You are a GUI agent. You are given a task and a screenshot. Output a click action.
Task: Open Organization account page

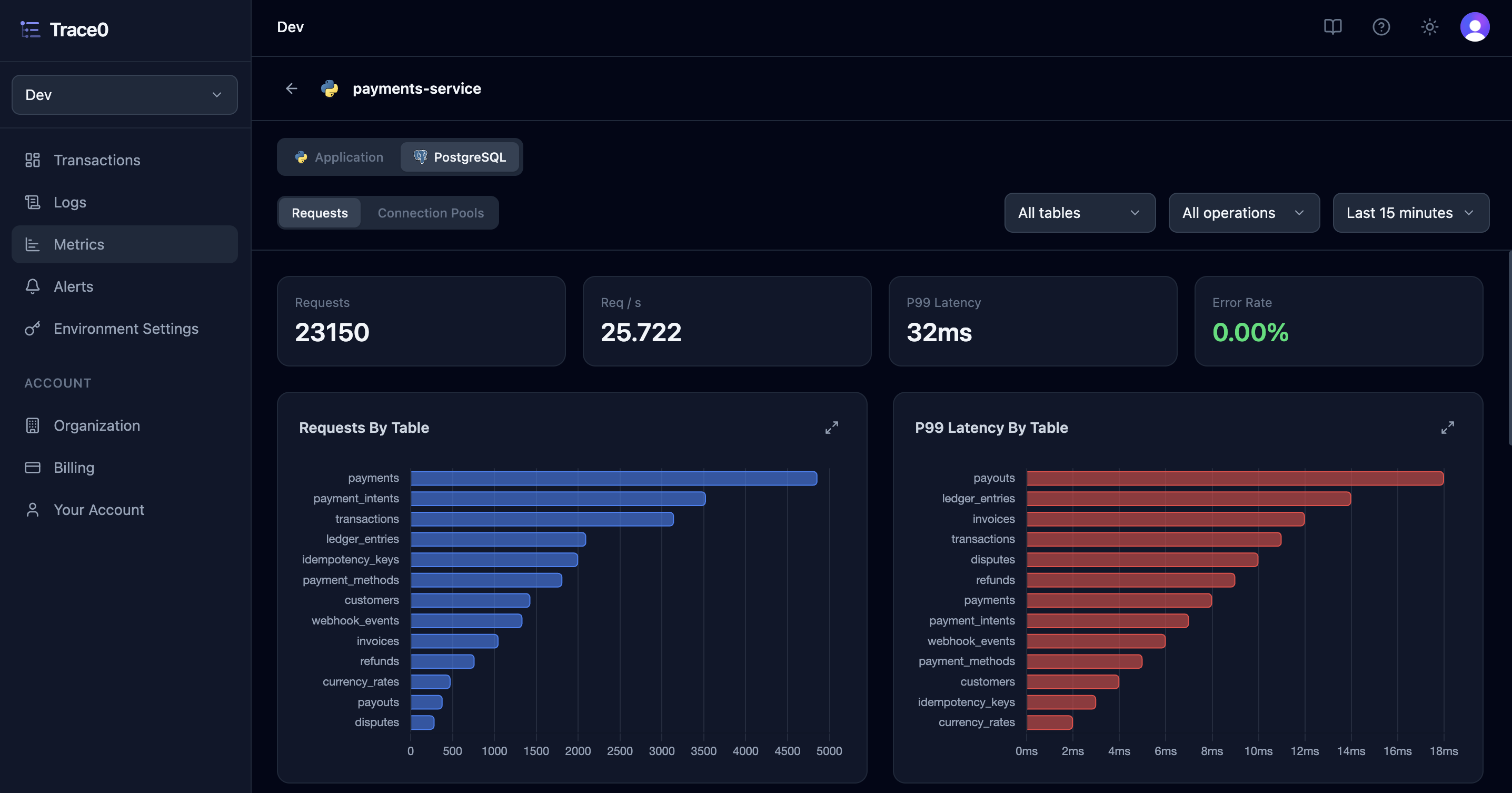[124, 425]
